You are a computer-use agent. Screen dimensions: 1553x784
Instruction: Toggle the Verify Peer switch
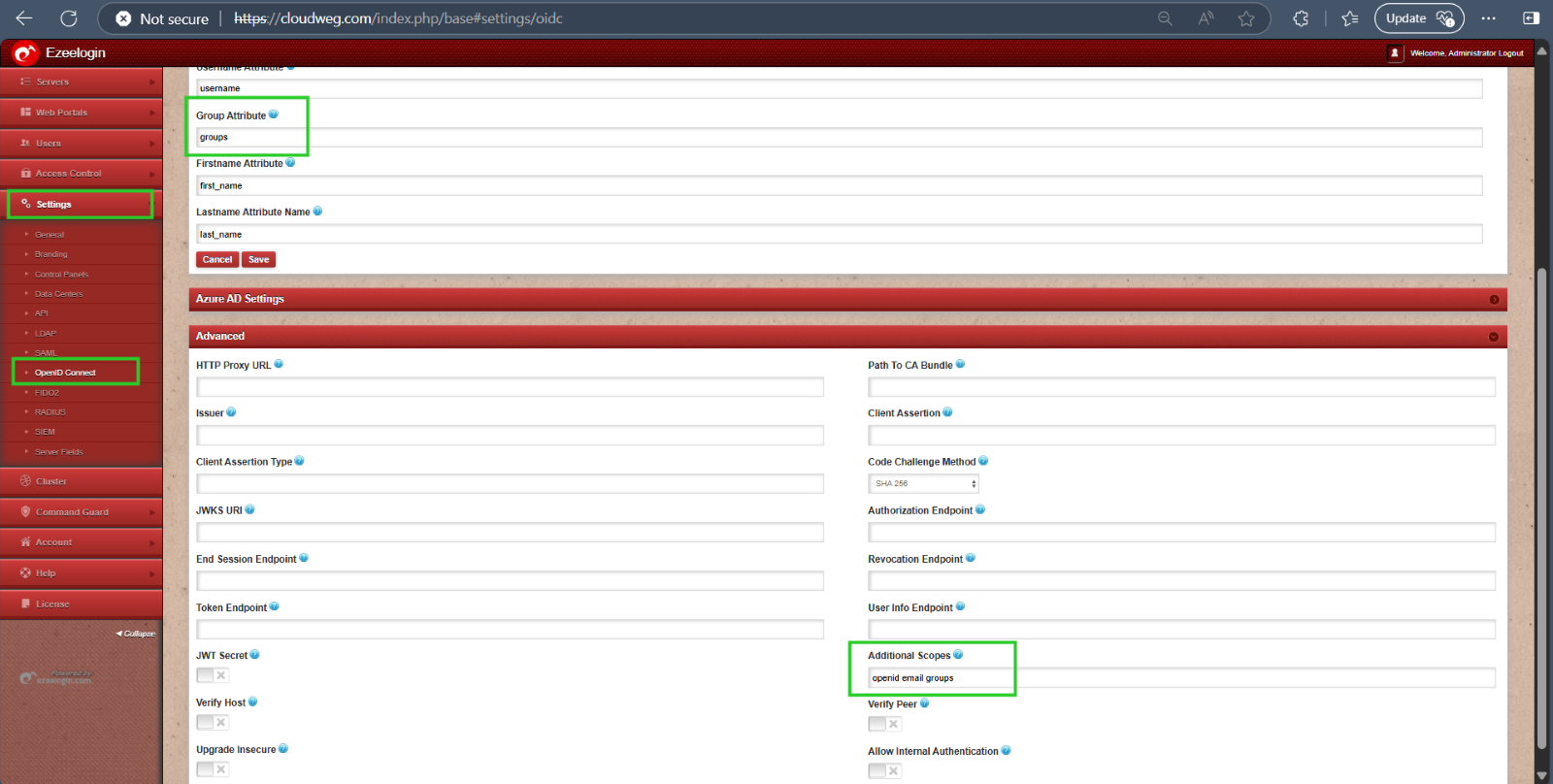coord(884,724)
